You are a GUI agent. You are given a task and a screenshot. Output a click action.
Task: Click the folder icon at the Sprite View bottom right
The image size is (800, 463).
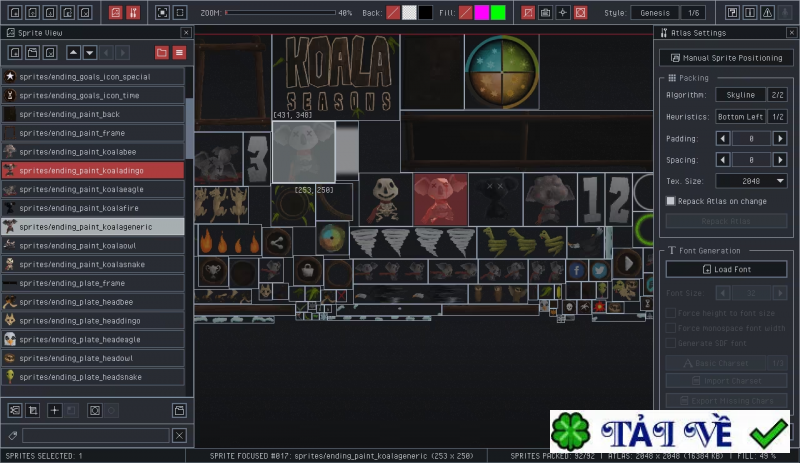(179, 410)
